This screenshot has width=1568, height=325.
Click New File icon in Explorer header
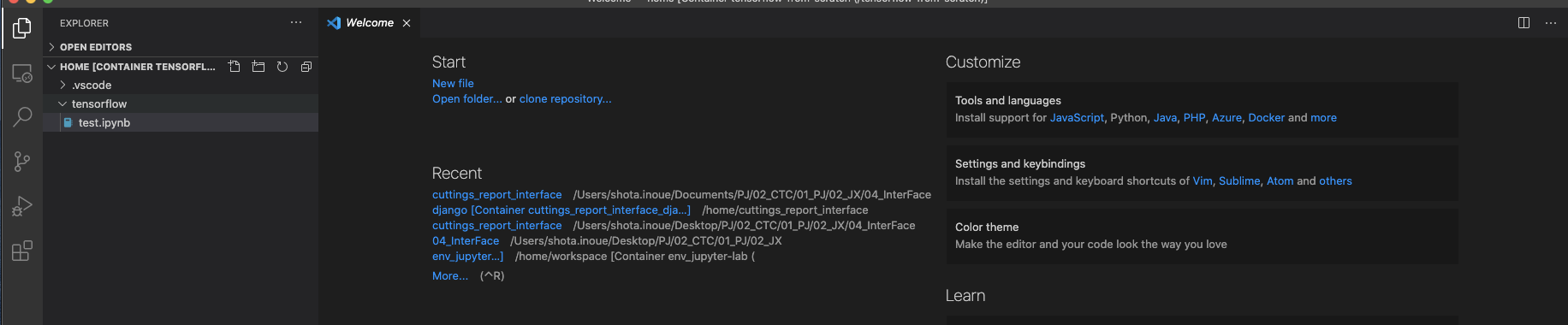pyautogui.click(x=235, y=67)
